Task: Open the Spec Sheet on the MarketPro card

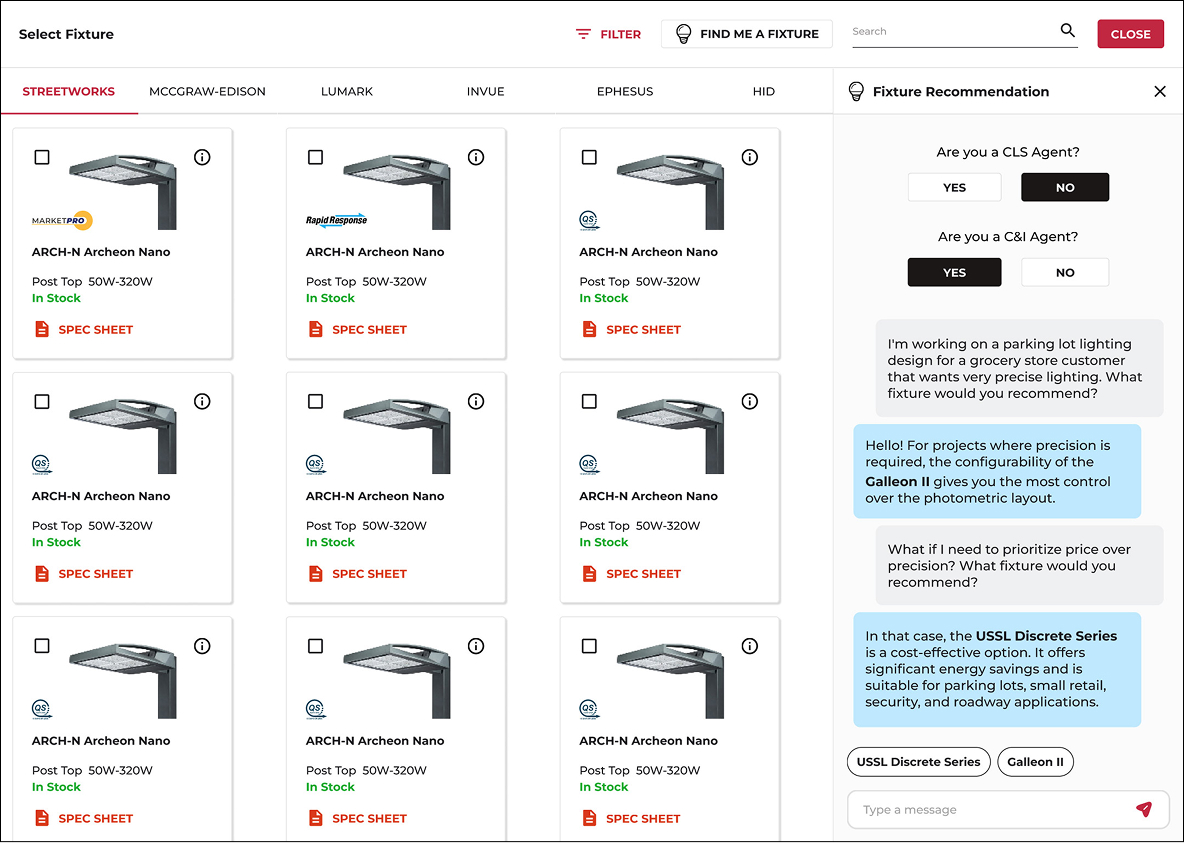Action: pyautogui.click(x=84, y=329)
